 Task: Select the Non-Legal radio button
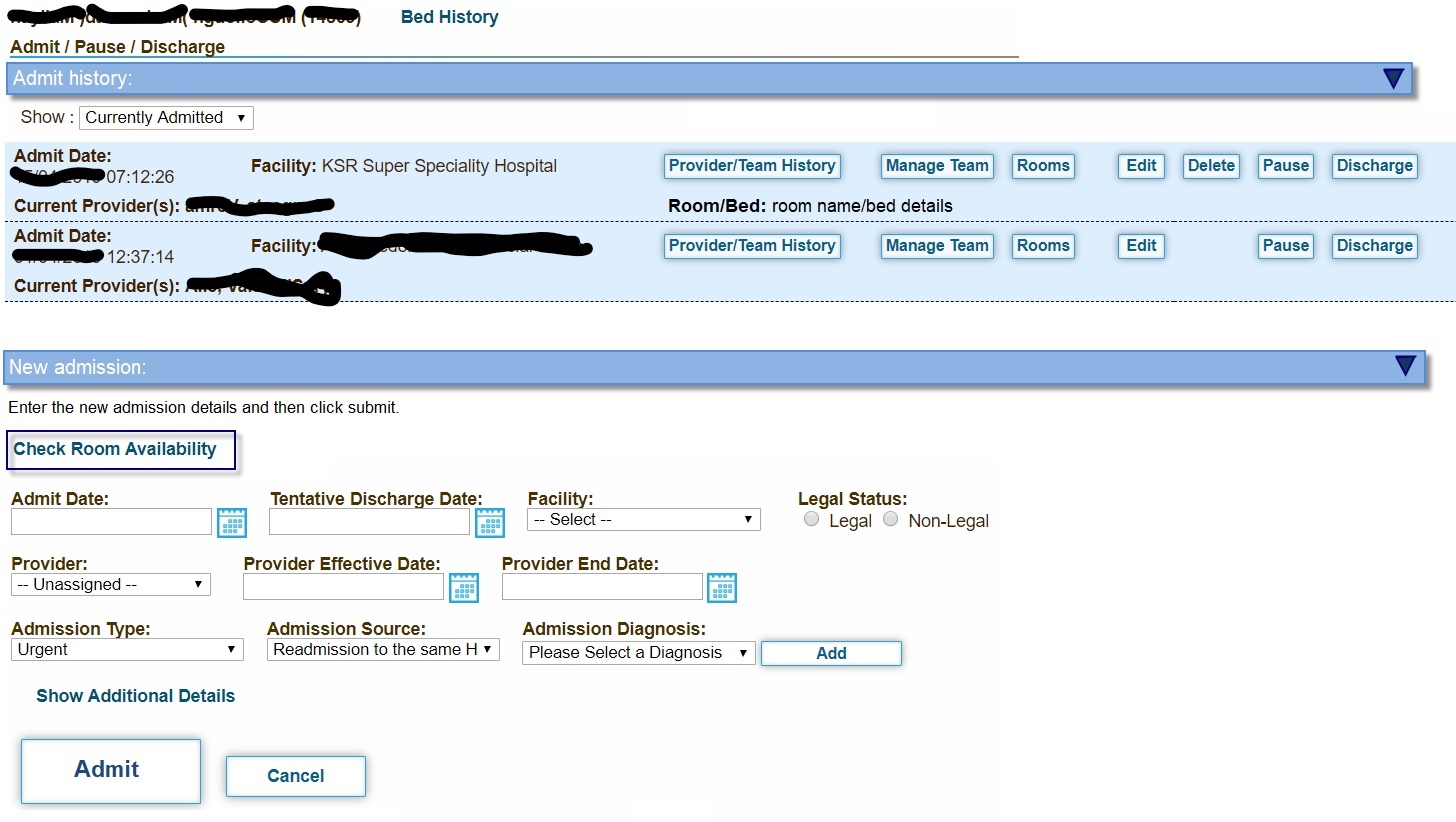point(890,519)
